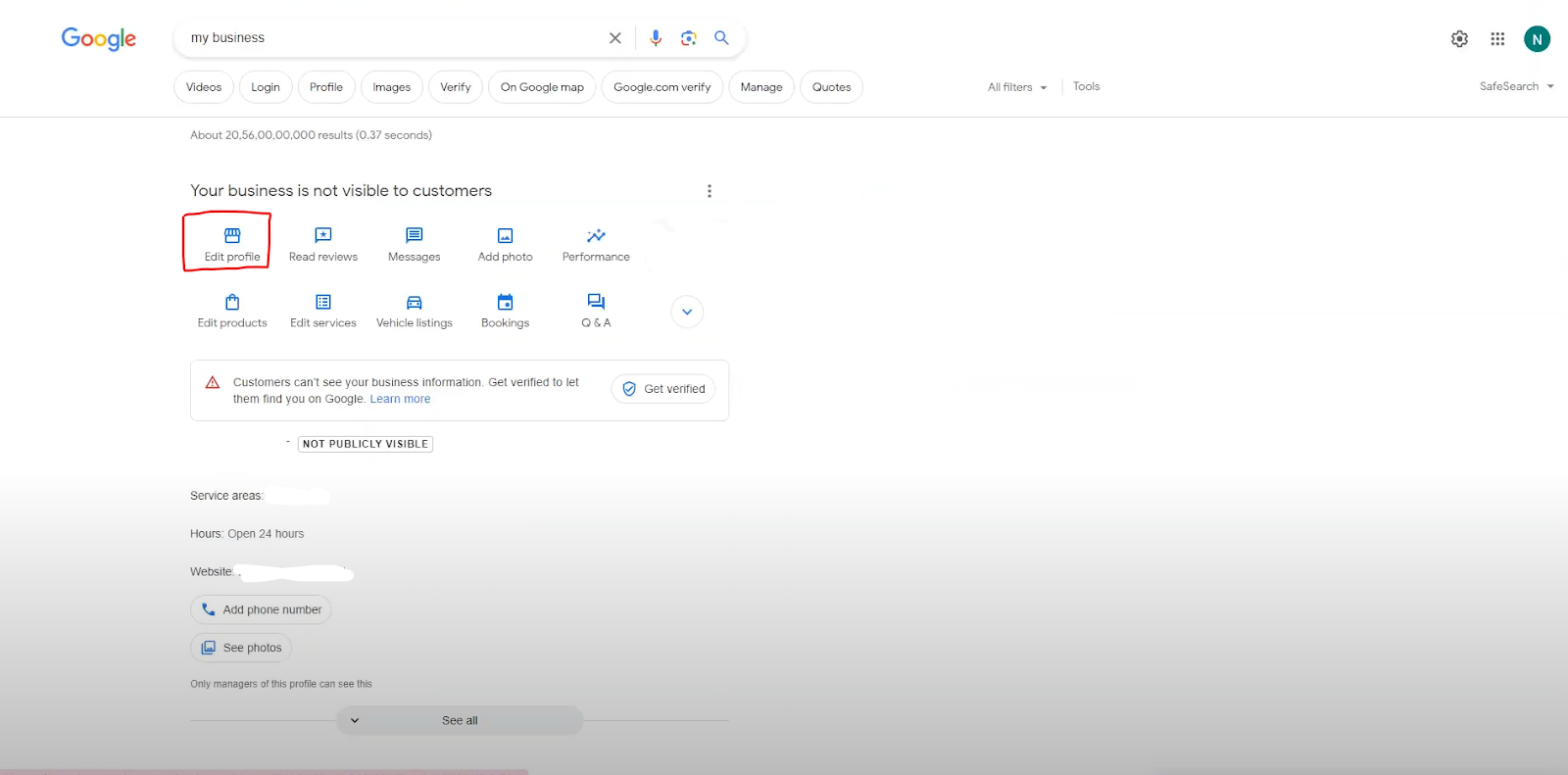This screenshot has width=1568, height=775.
Task: Open Edit profile for the business
Action: tap(232, 245)
